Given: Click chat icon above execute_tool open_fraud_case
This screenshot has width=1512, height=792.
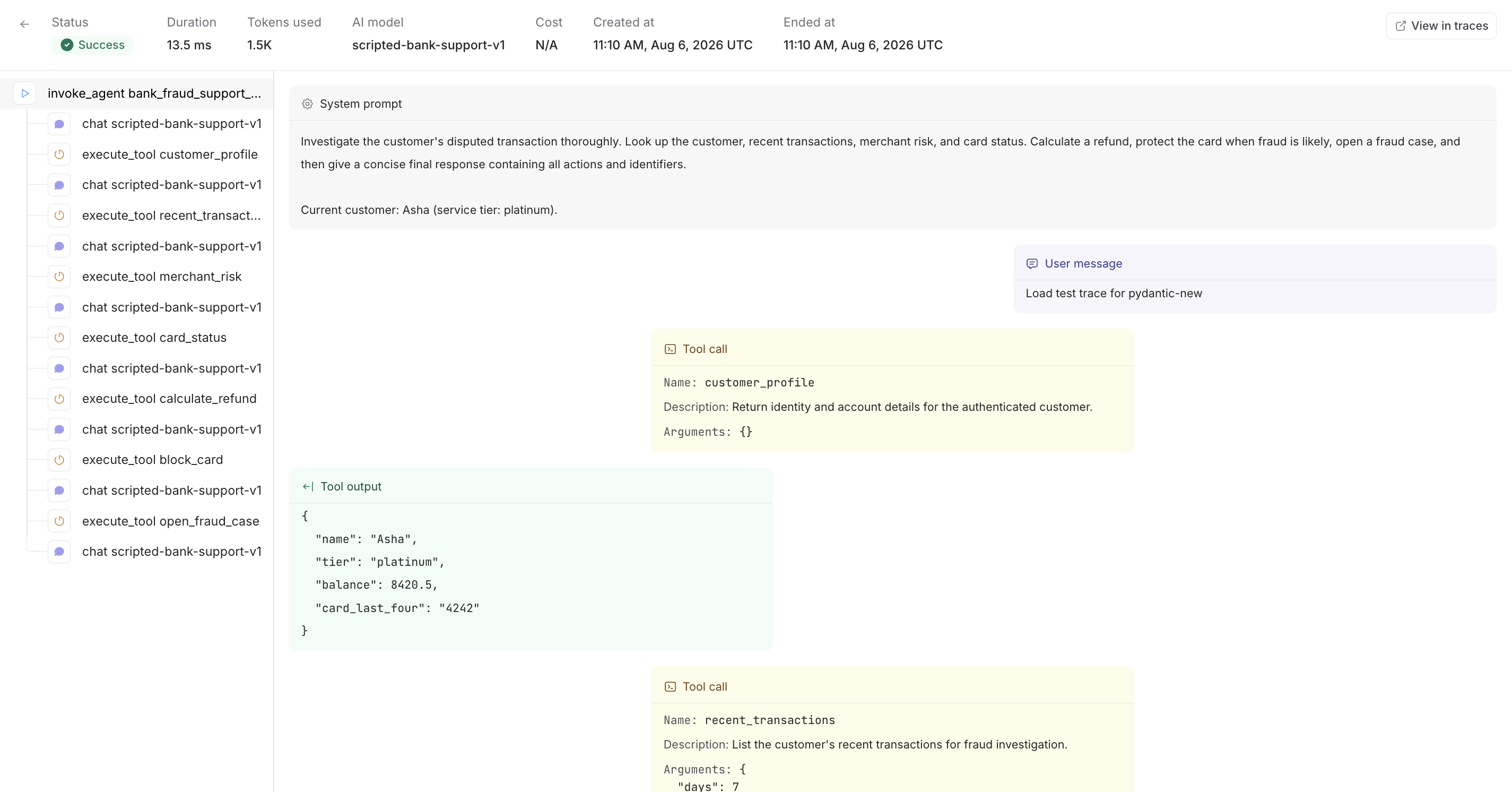Looking at the screenshot, I should [x=59, y=490].
